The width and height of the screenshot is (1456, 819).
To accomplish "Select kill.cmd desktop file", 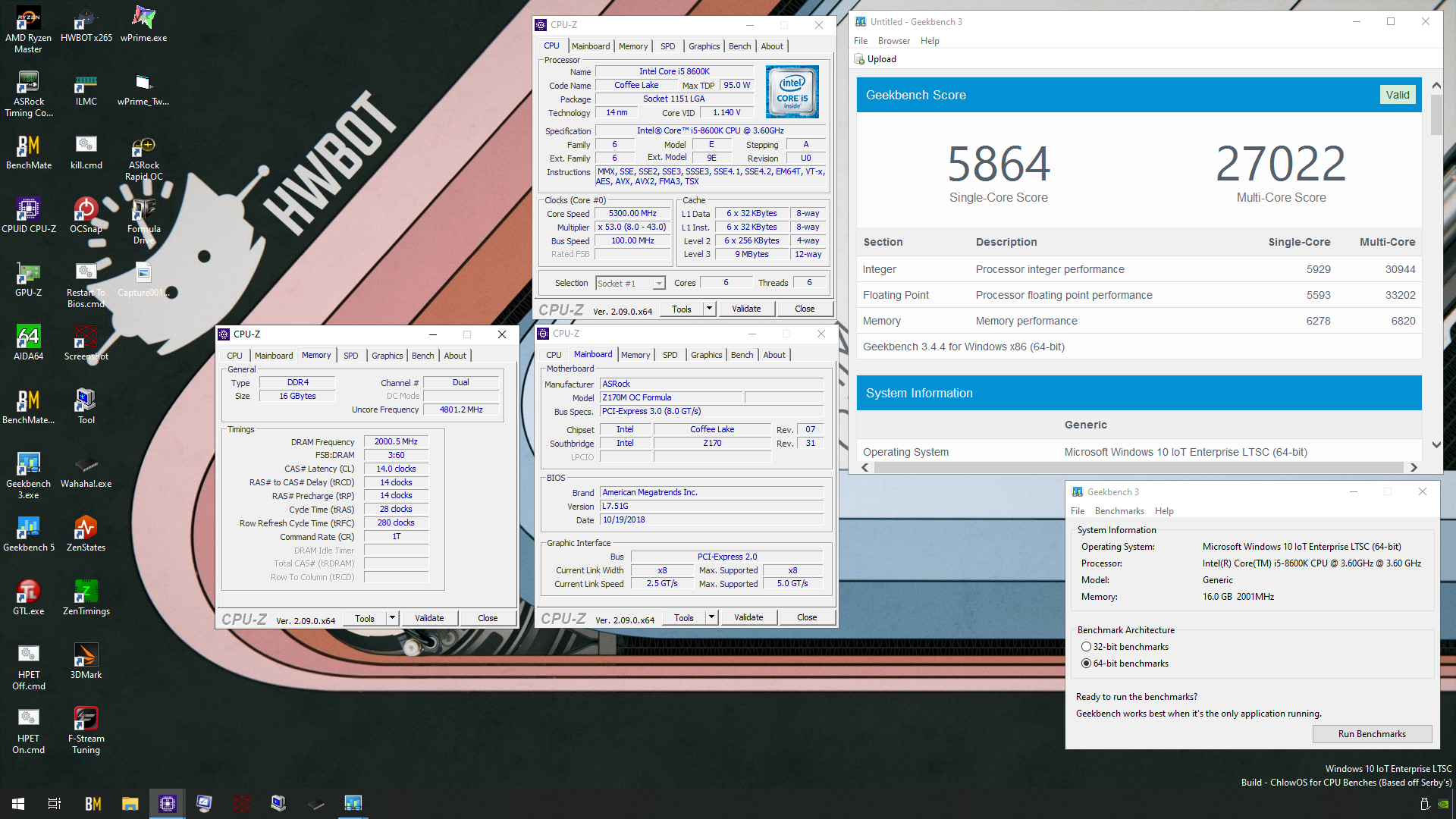I will point(86,152).
